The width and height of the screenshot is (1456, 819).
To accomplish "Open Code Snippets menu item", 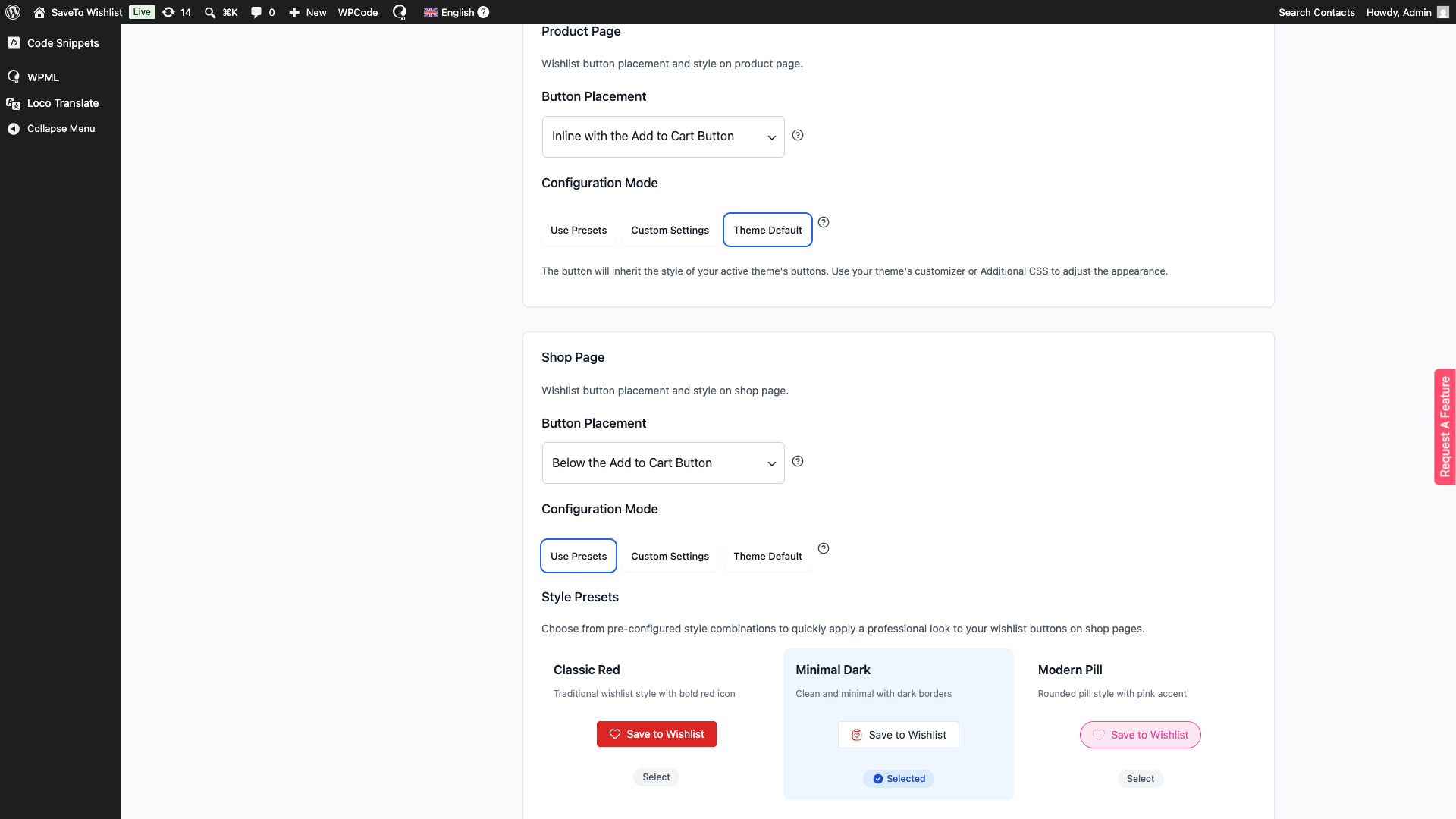I will click(x=63, y=43).
